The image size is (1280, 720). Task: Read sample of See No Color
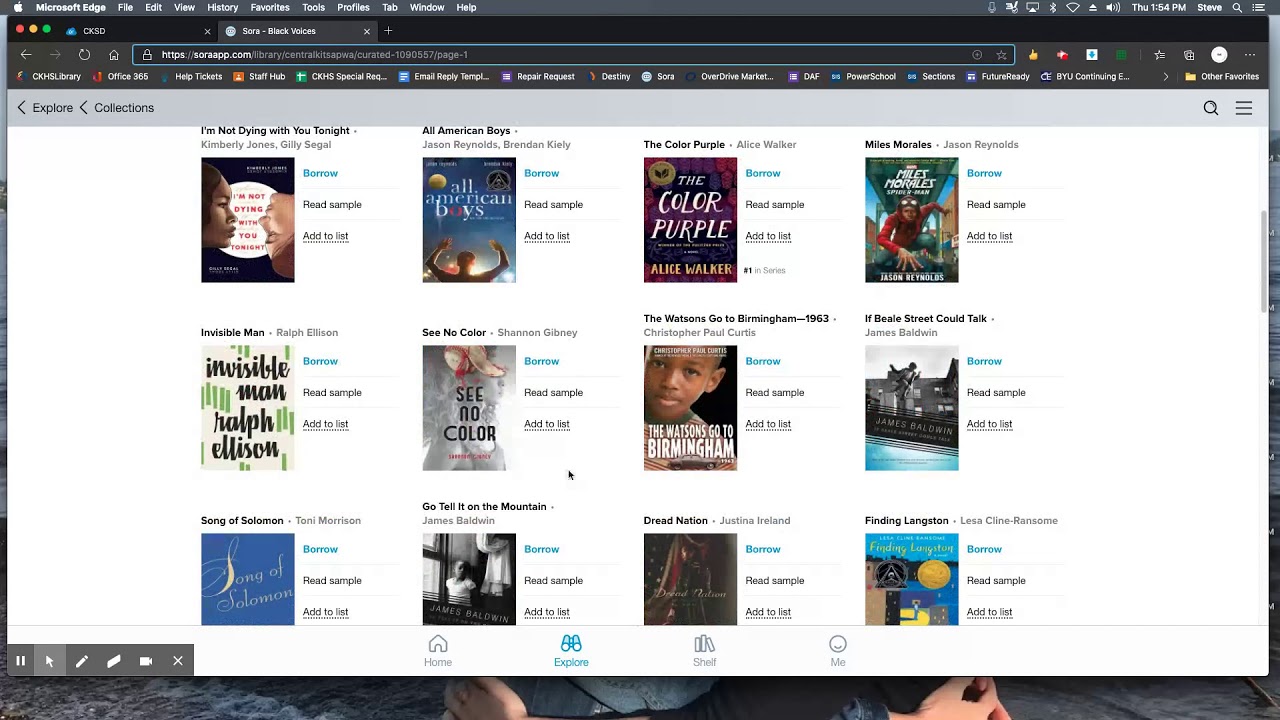click(x=553, y=393)
